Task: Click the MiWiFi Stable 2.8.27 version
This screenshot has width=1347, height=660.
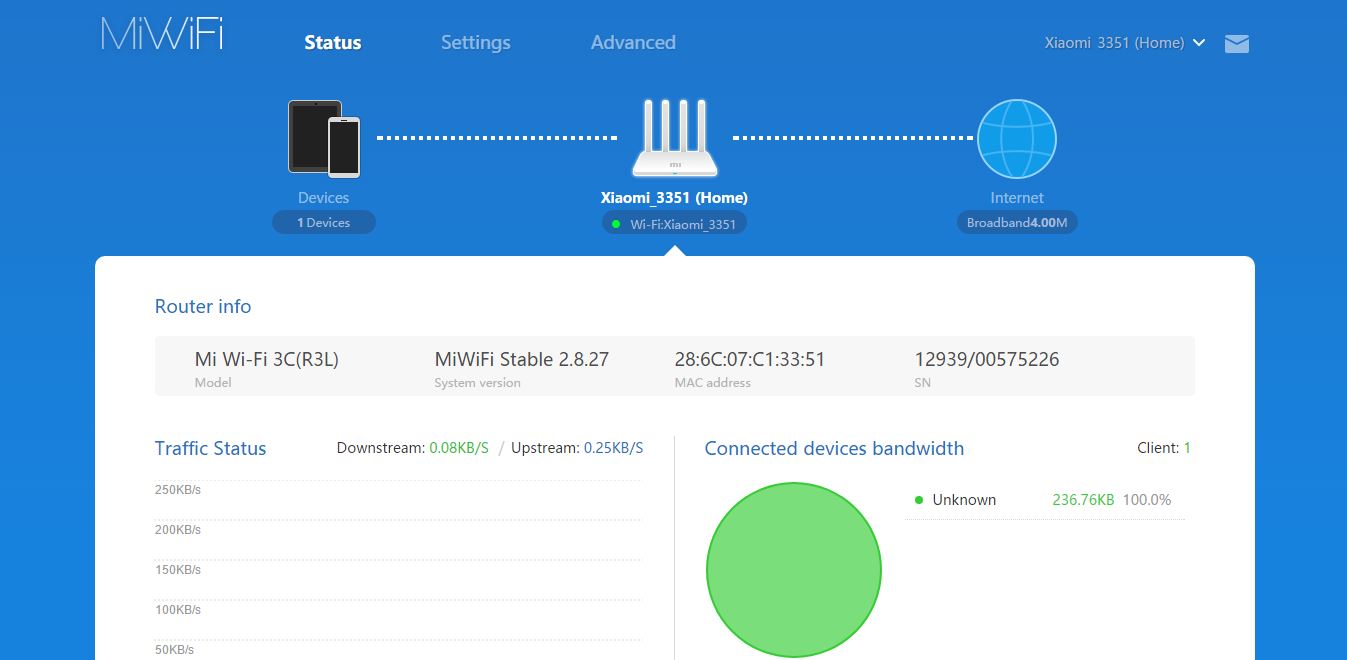Action: 522,359
